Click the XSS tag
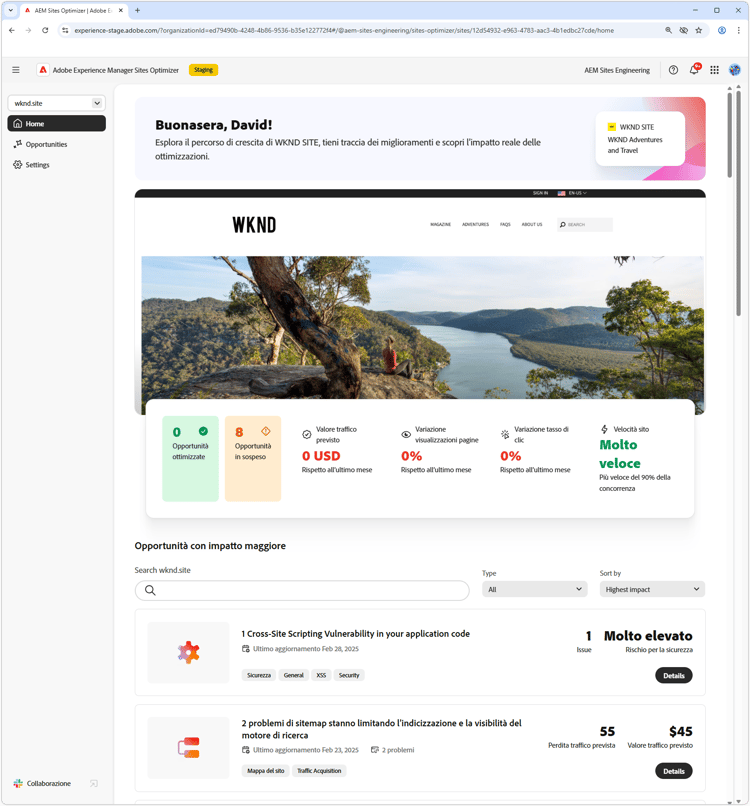 click(x=321, y=675)
